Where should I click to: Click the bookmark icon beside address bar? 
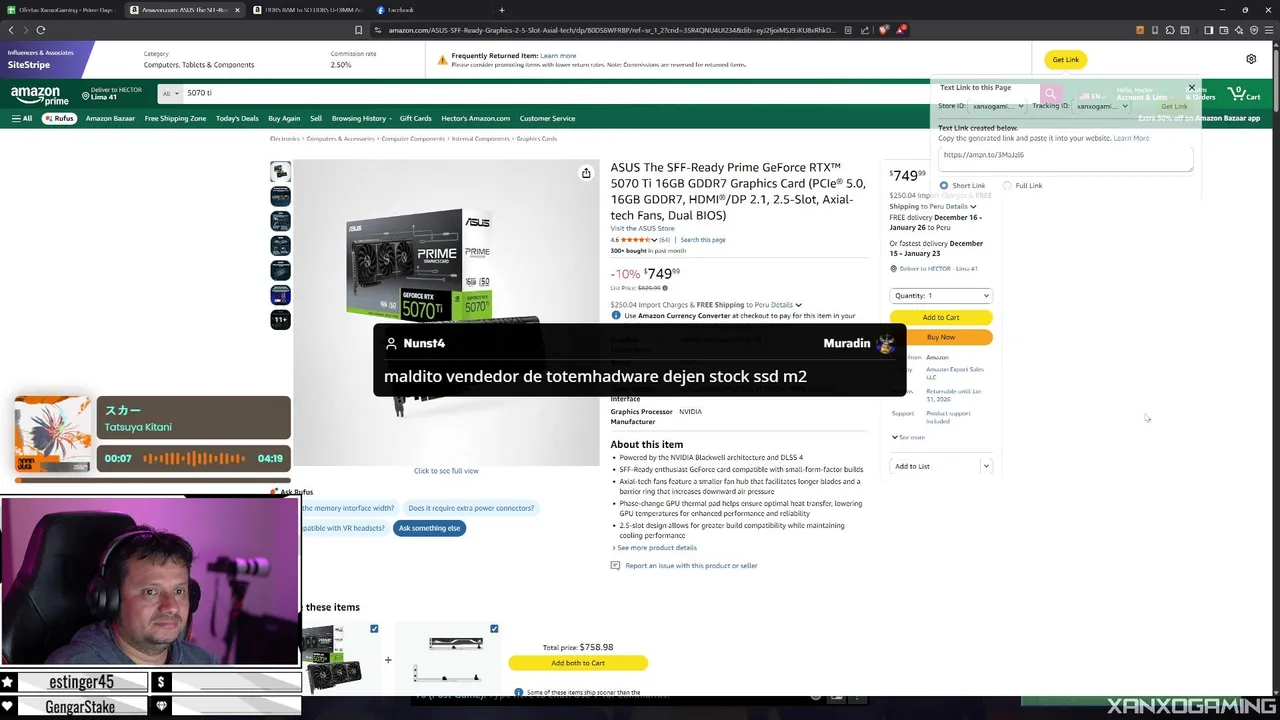358,30
